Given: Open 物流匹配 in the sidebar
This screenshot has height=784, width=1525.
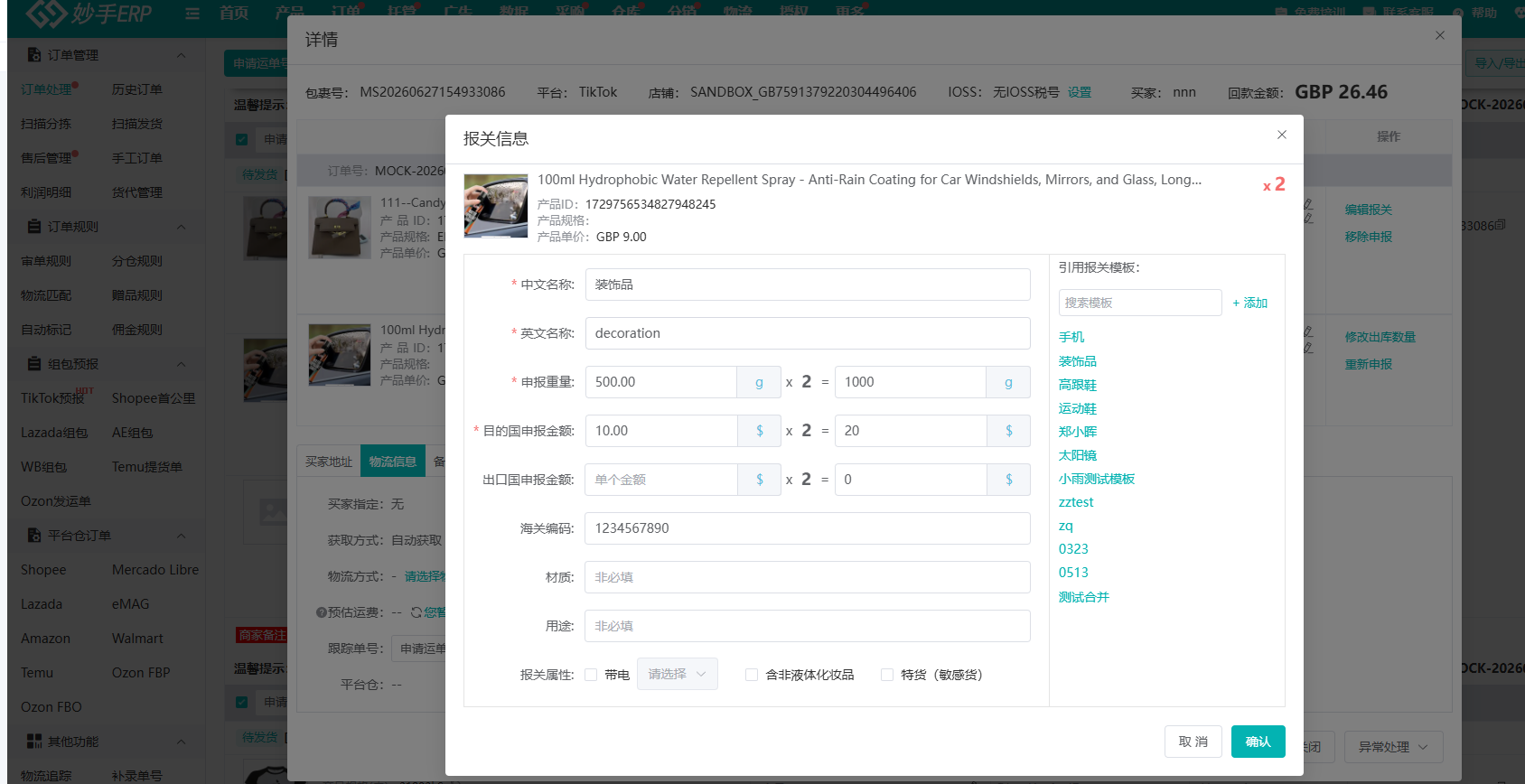Looking at the screenshot, I should pos(46,295).
